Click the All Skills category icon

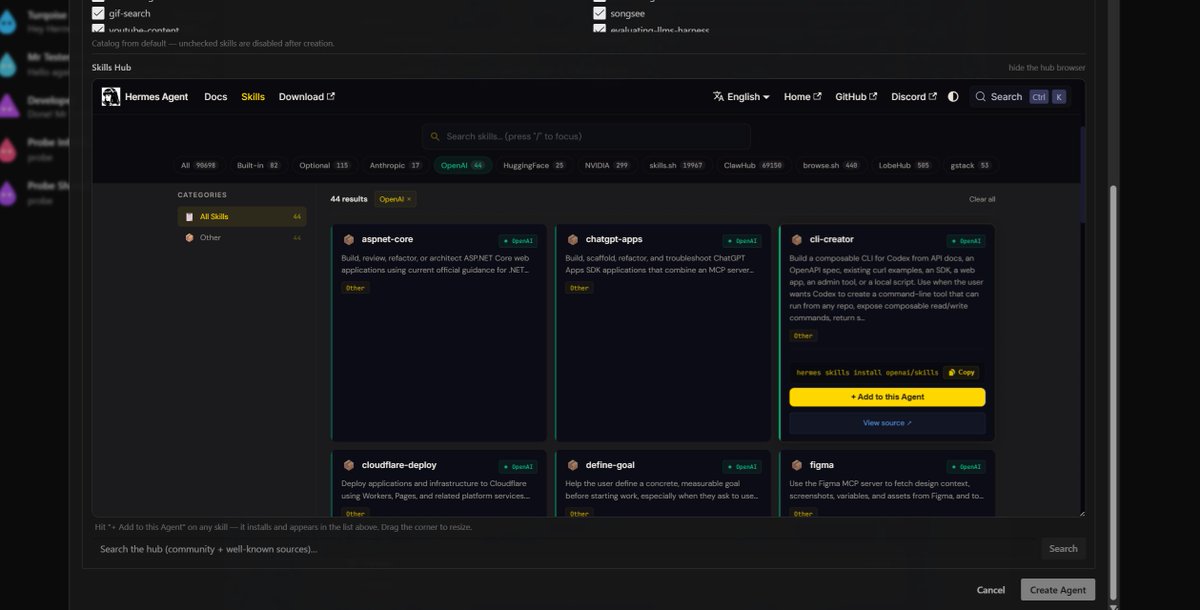pyautogui.click(x=190, y=216)
